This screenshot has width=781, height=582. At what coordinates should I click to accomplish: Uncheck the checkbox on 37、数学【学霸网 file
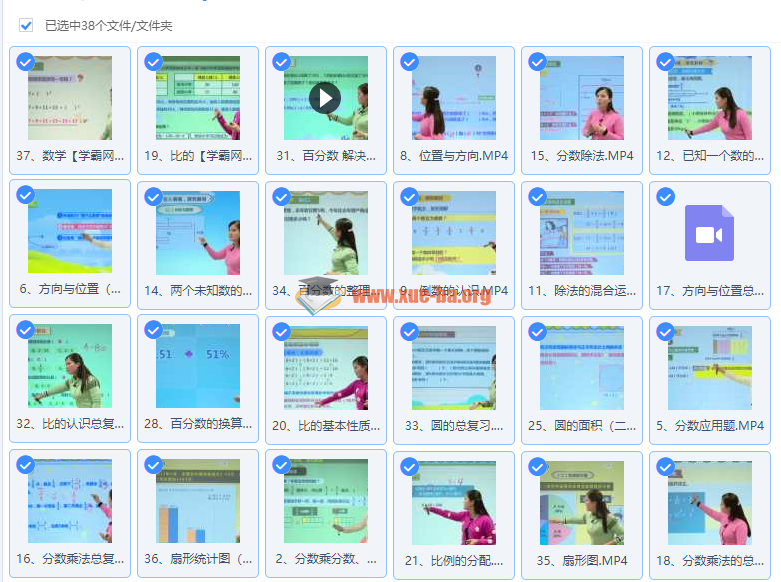[26, 62]
